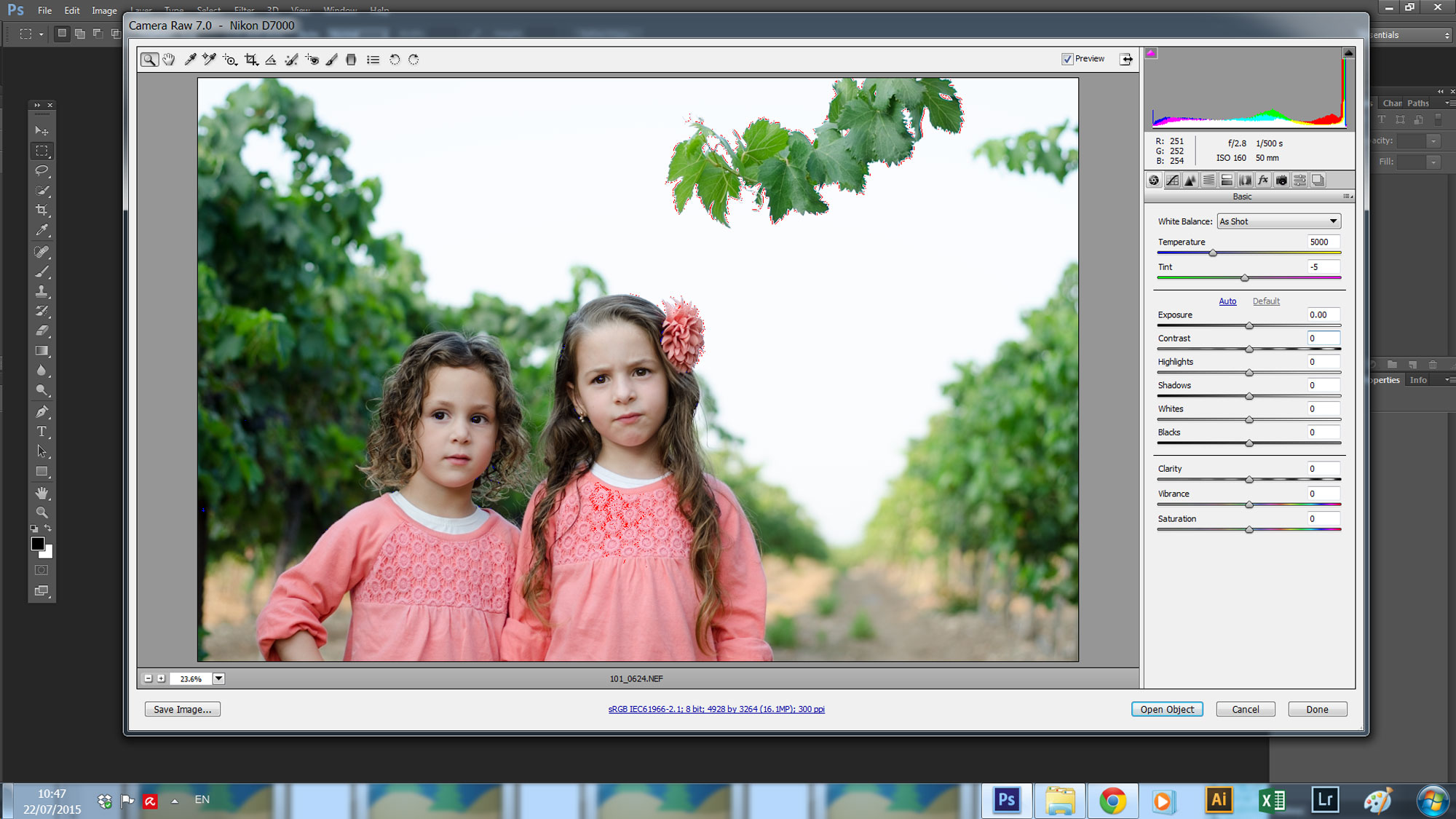Rotate image 90 degrees clockwise
1456x819 pixels.
coord(414,60)
